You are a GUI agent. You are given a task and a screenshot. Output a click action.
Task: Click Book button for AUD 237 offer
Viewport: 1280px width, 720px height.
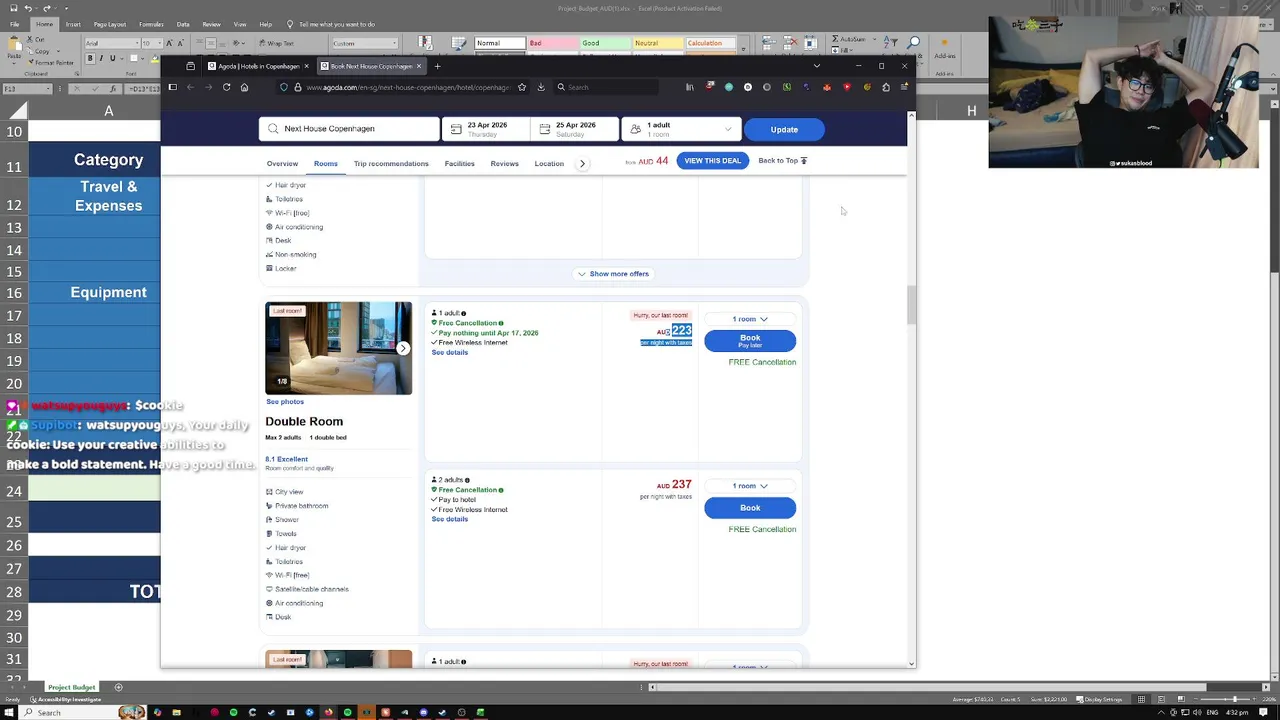pos(750,508)
